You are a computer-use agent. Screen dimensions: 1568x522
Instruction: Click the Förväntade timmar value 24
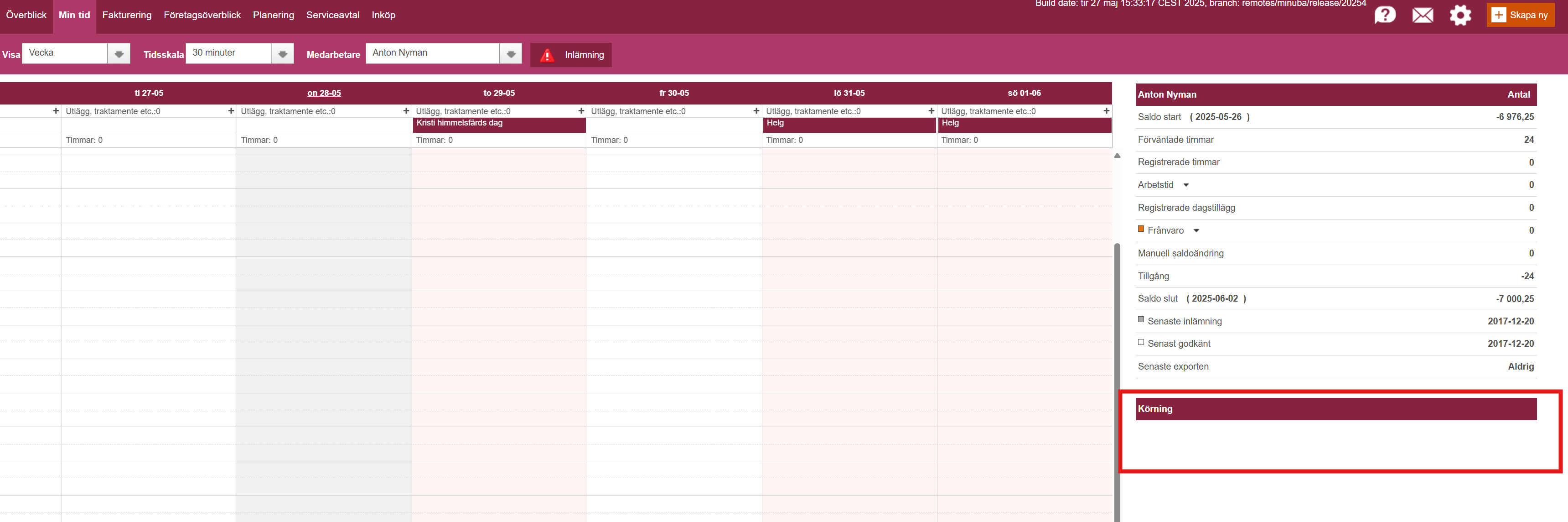coord(1528,140)
